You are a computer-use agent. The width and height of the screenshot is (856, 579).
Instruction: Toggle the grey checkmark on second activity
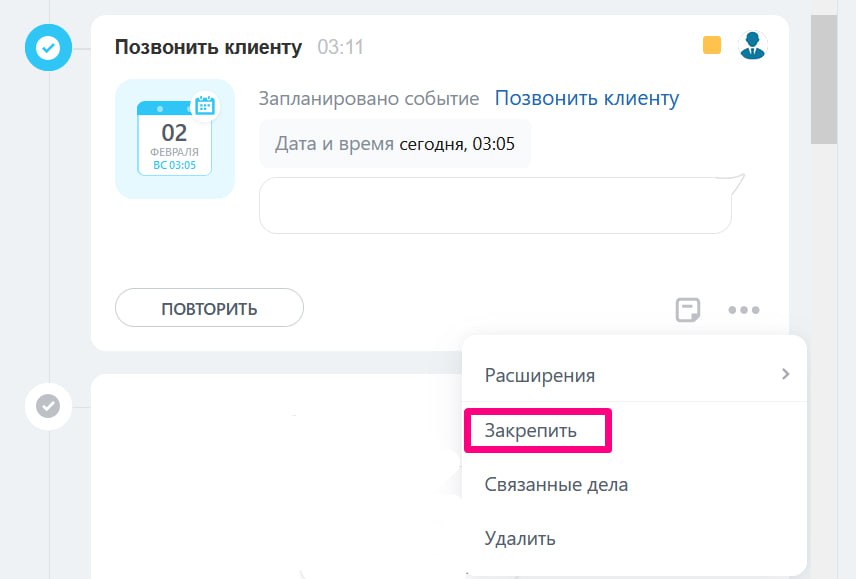click(x=47, y=406)
